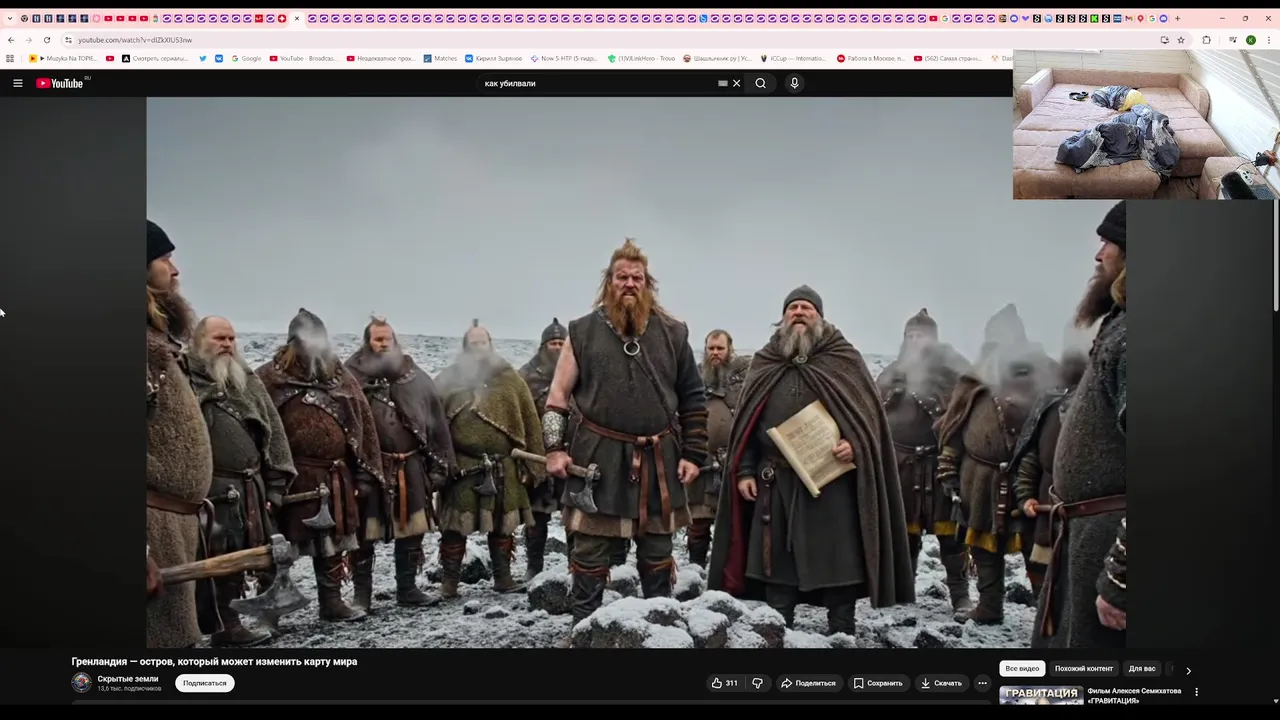This screenshot has width=1280, height=720.
Task: Open the VK bookmark icon
Action: pyautogui.click(x=219, y=58)
